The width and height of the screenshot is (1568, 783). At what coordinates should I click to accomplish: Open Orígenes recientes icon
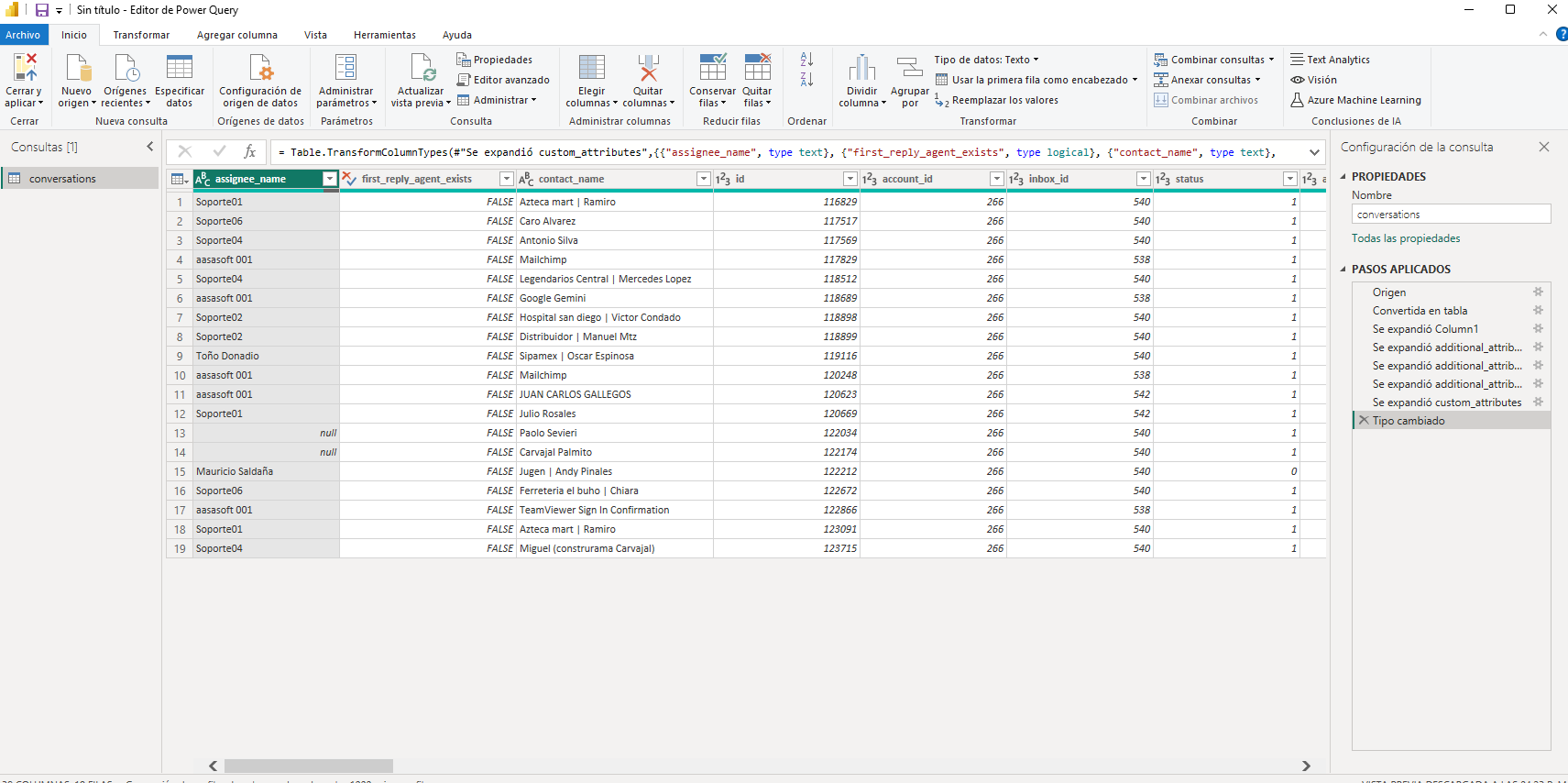point(126,68)
